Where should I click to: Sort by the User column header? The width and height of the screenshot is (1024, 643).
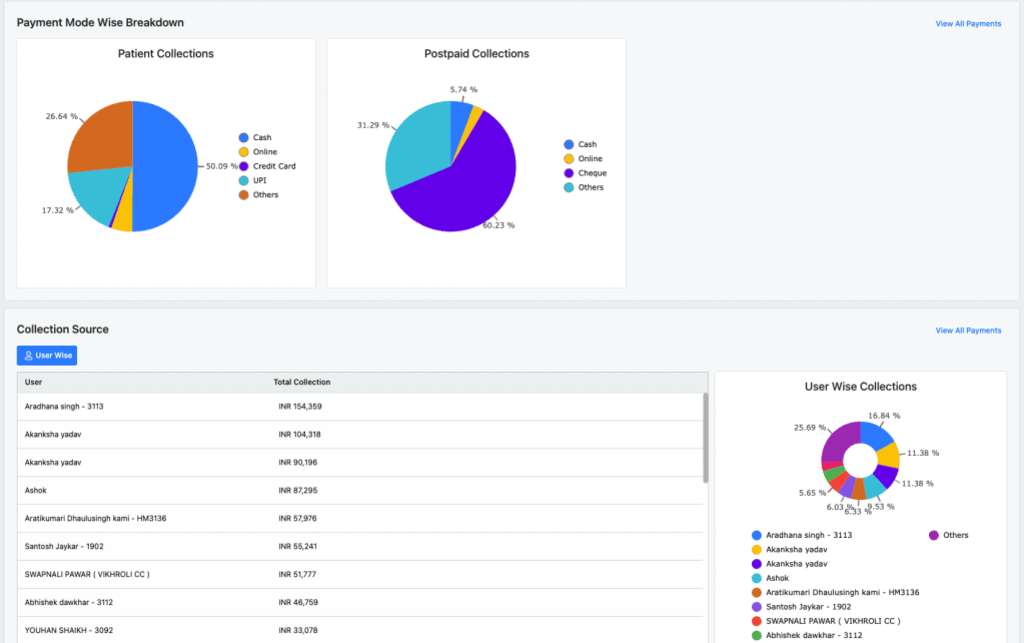[x=34, y=382]
